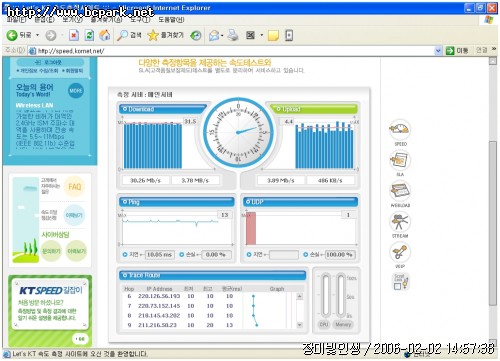Click the logout button in blue panel

[50, 62]
